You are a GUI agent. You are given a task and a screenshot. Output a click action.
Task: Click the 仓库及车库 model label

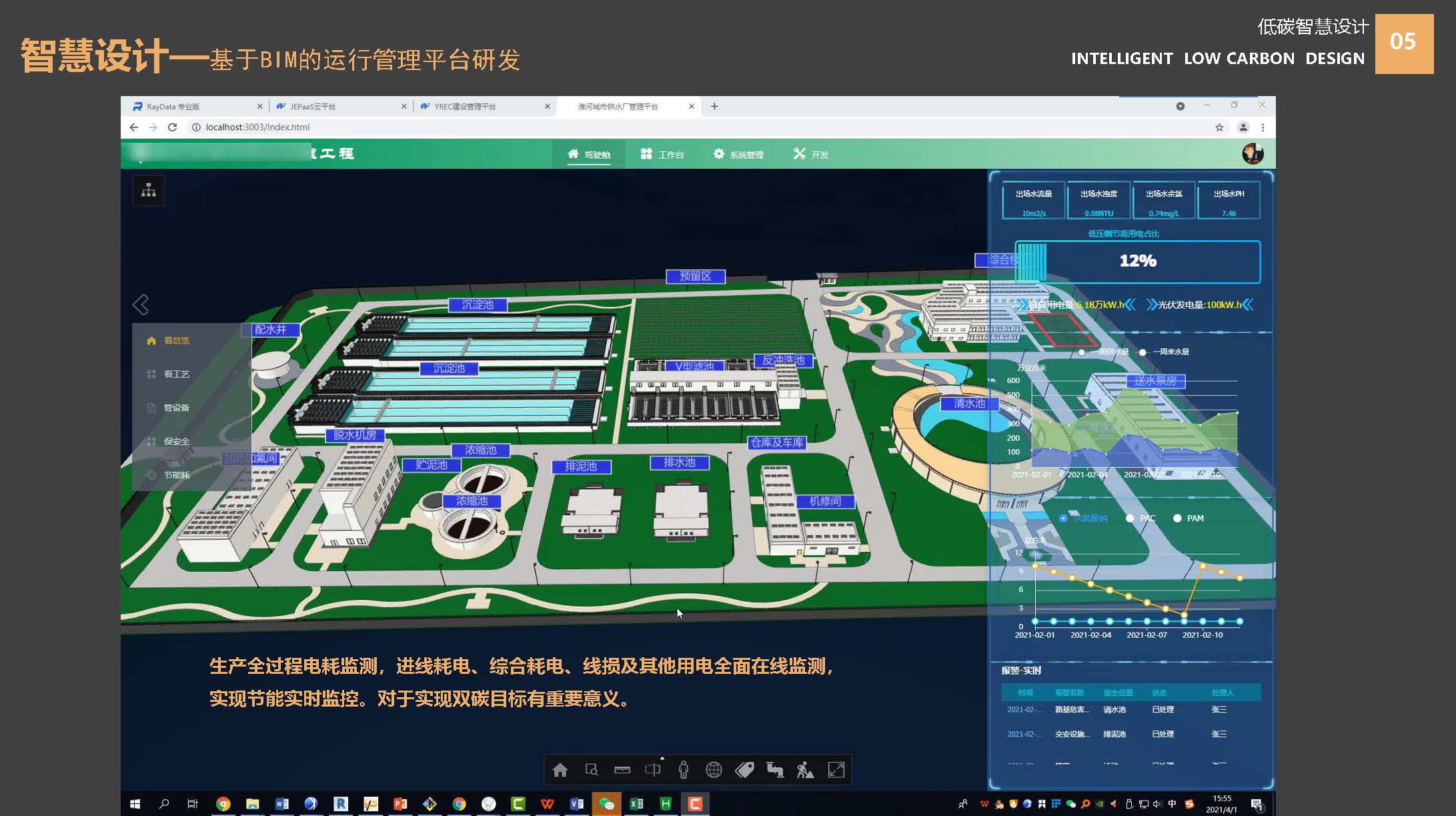[777, 442]
